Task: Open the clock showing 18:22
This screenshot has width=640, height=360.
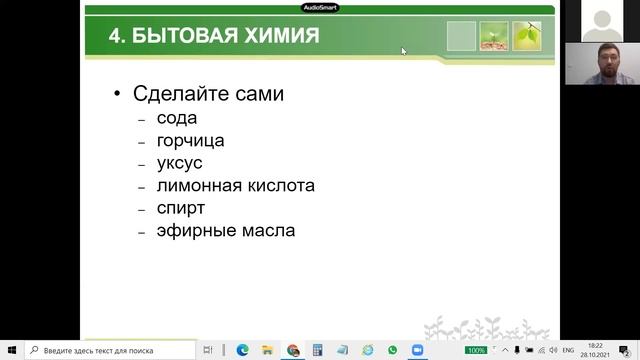Action: tap(595, 350)
